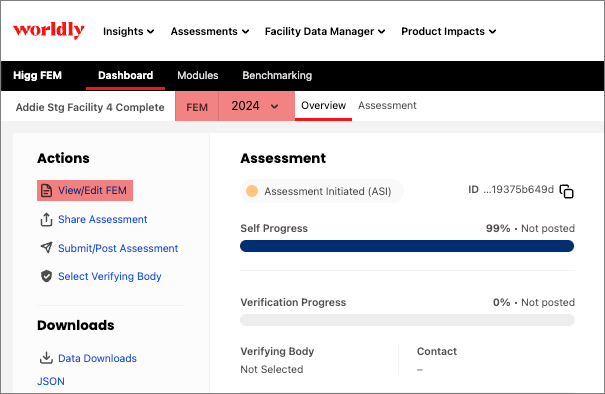Click the Self Progress bar
This screenshot has height=394, width=605.
pyautogui.click(x=407, y=246)
